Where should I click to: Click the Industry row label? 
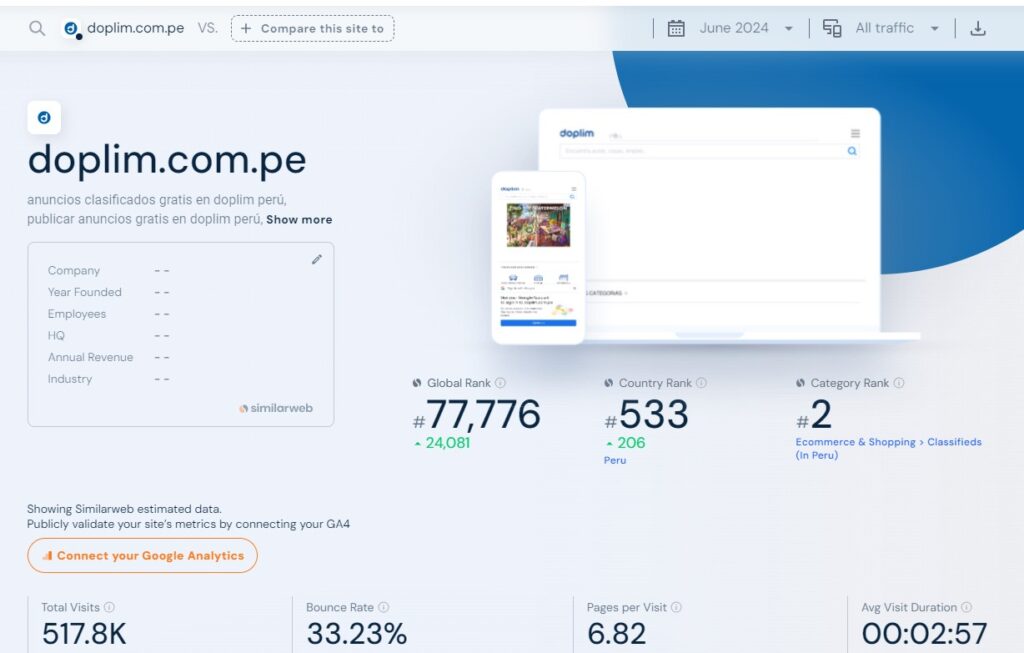click(69, 379)
